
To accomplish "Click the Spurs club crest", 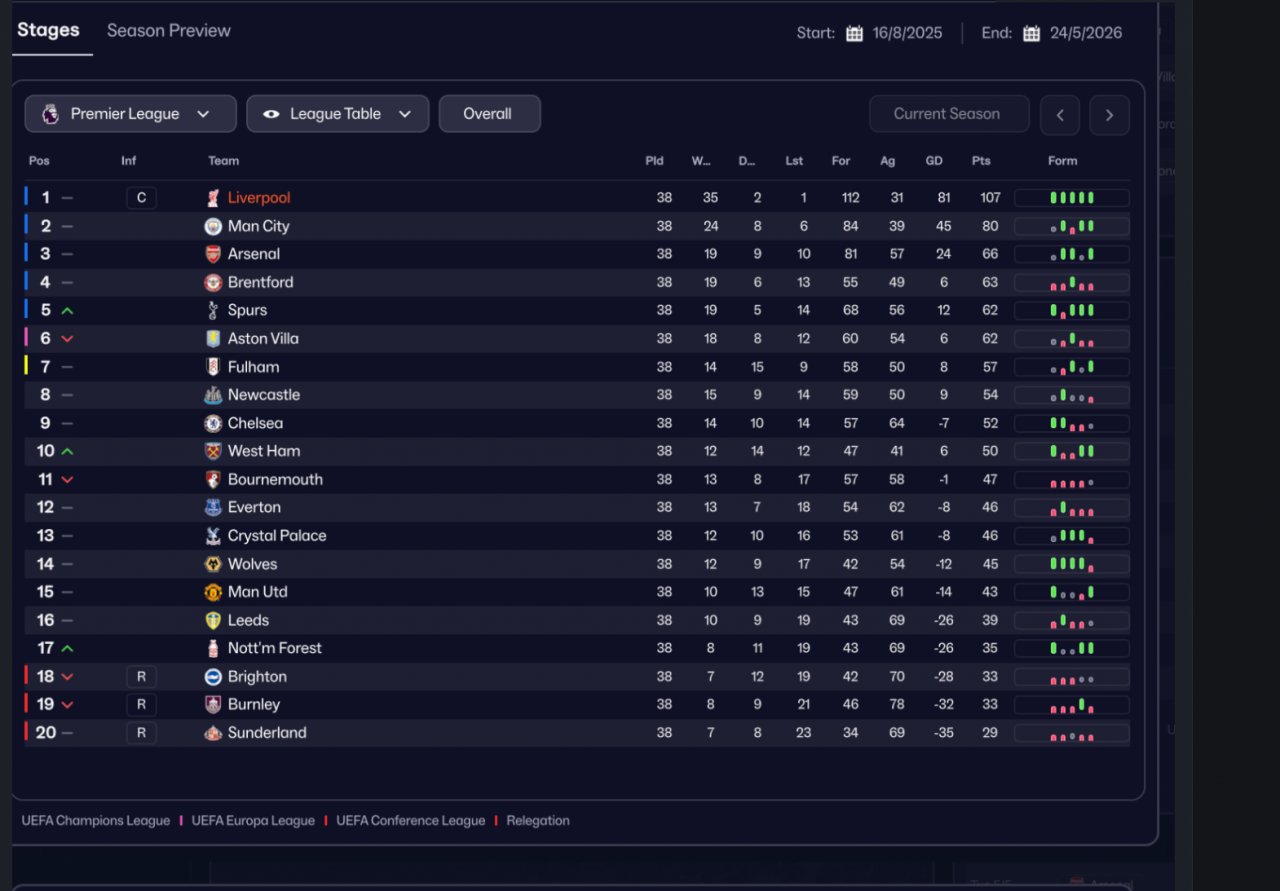I will coord(212,310).
